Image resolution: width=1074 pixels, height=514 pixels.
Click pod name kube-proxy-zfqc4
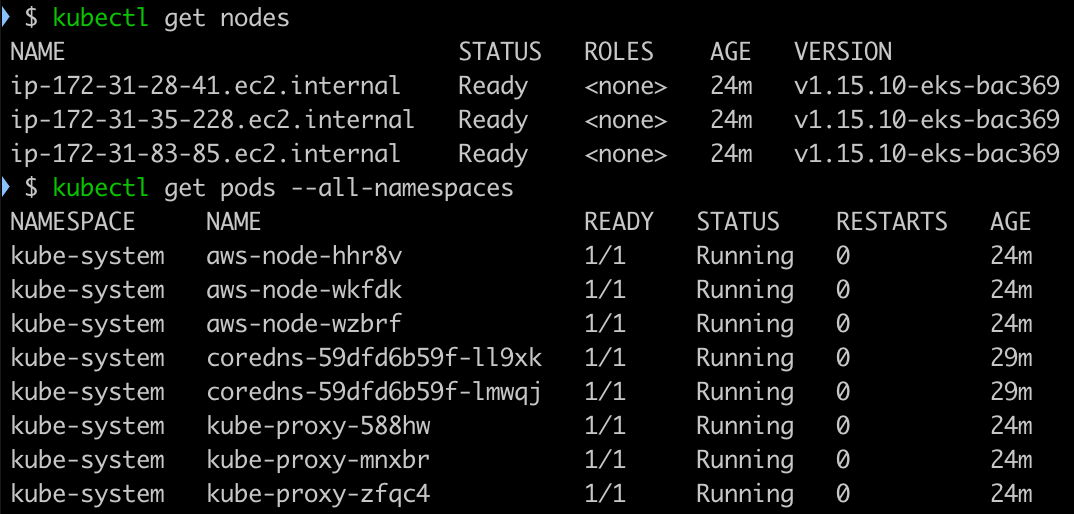pos(318,494)
